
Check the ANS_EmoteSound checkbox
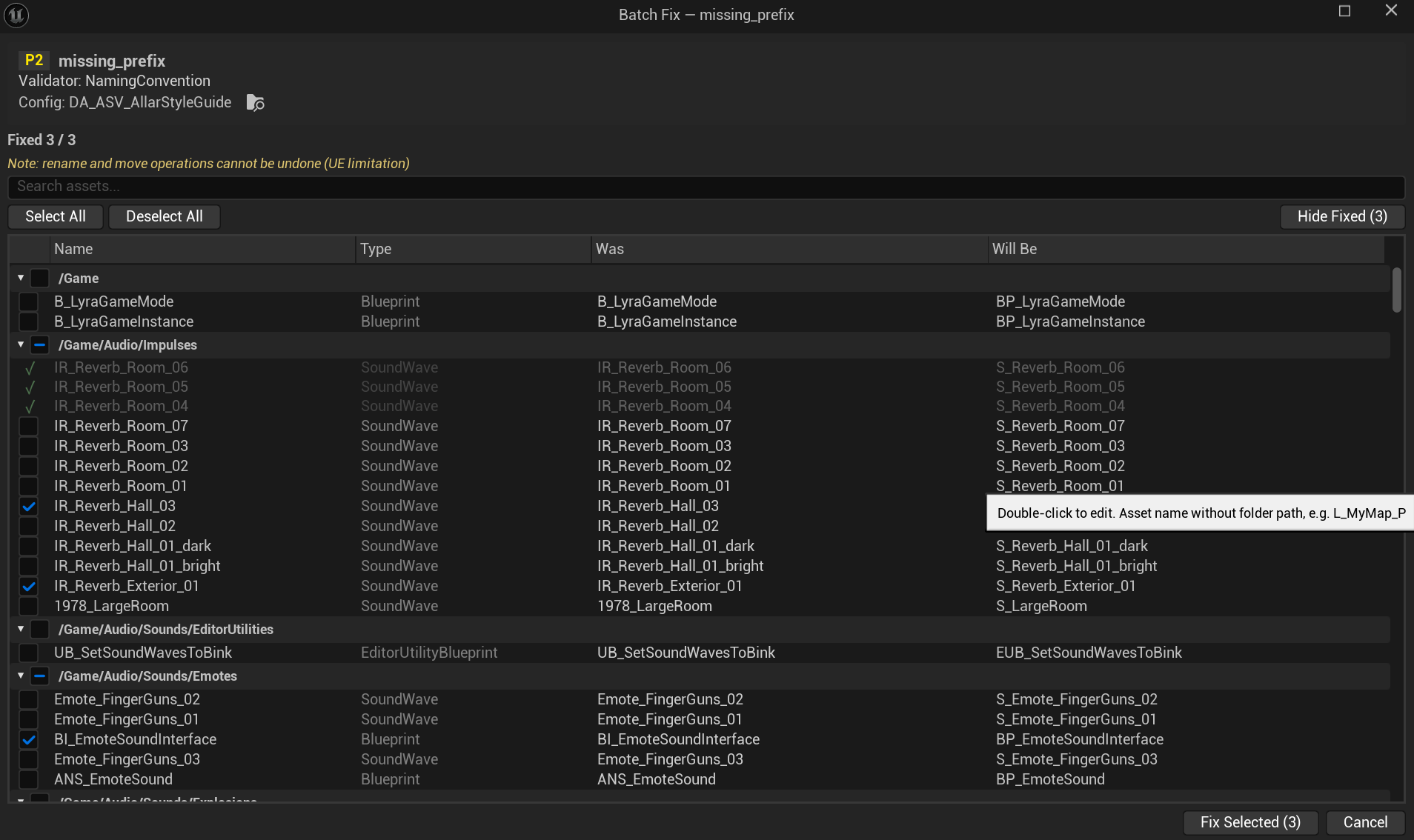click(x=28, y=779)
